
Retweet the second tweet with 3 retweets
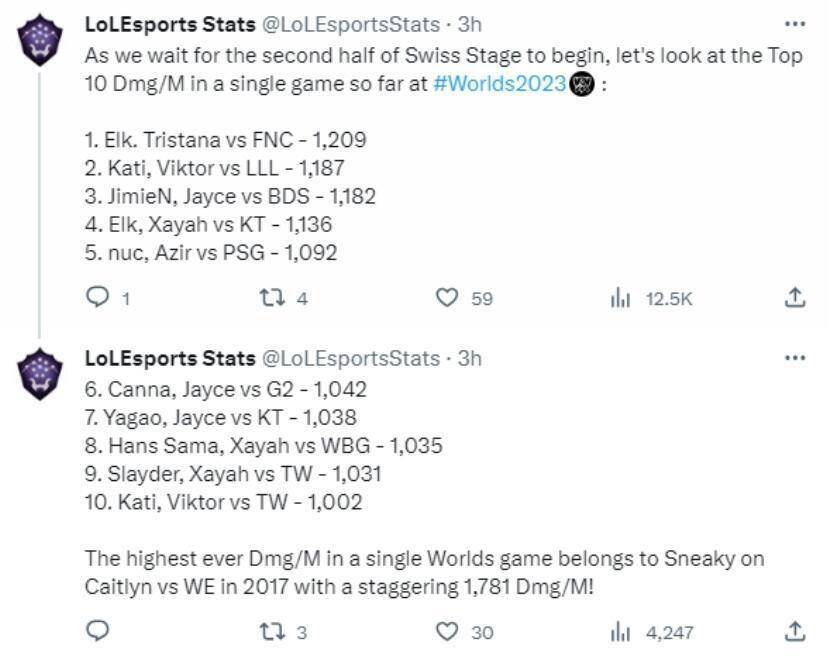[x=272, y=632]
